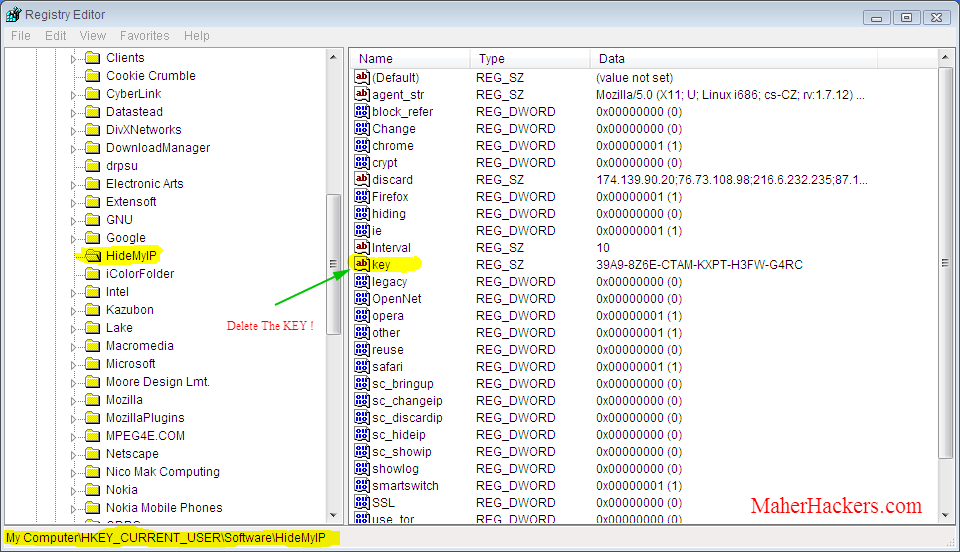Click the smartswitch DWORD value icon

pos(362,485)
